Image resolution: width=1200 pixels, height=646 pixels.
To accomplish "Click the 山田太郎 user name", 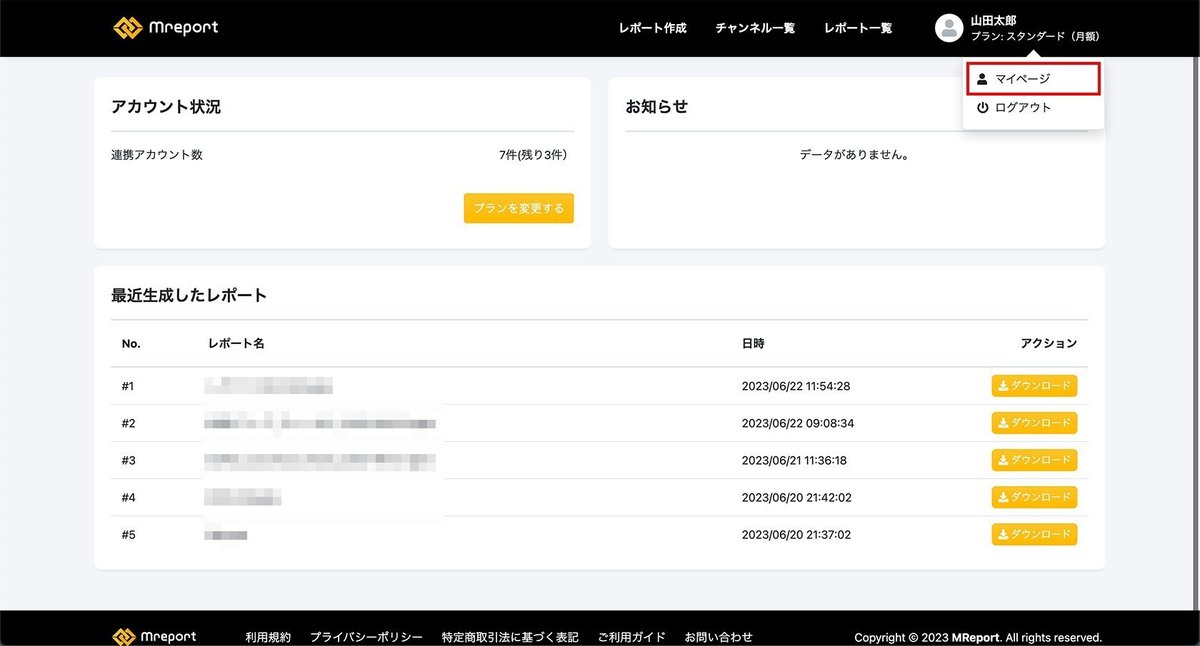I will [x=993, y=20].
